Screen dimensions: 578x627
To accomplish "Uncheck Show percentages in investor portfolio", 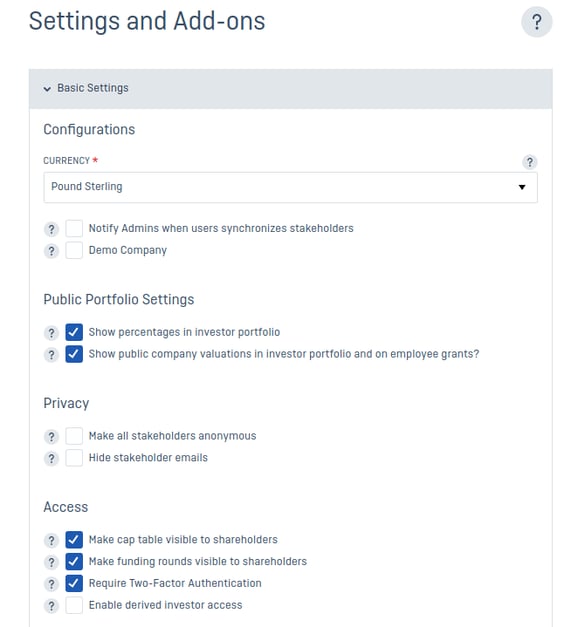I will tap(74, 332).
